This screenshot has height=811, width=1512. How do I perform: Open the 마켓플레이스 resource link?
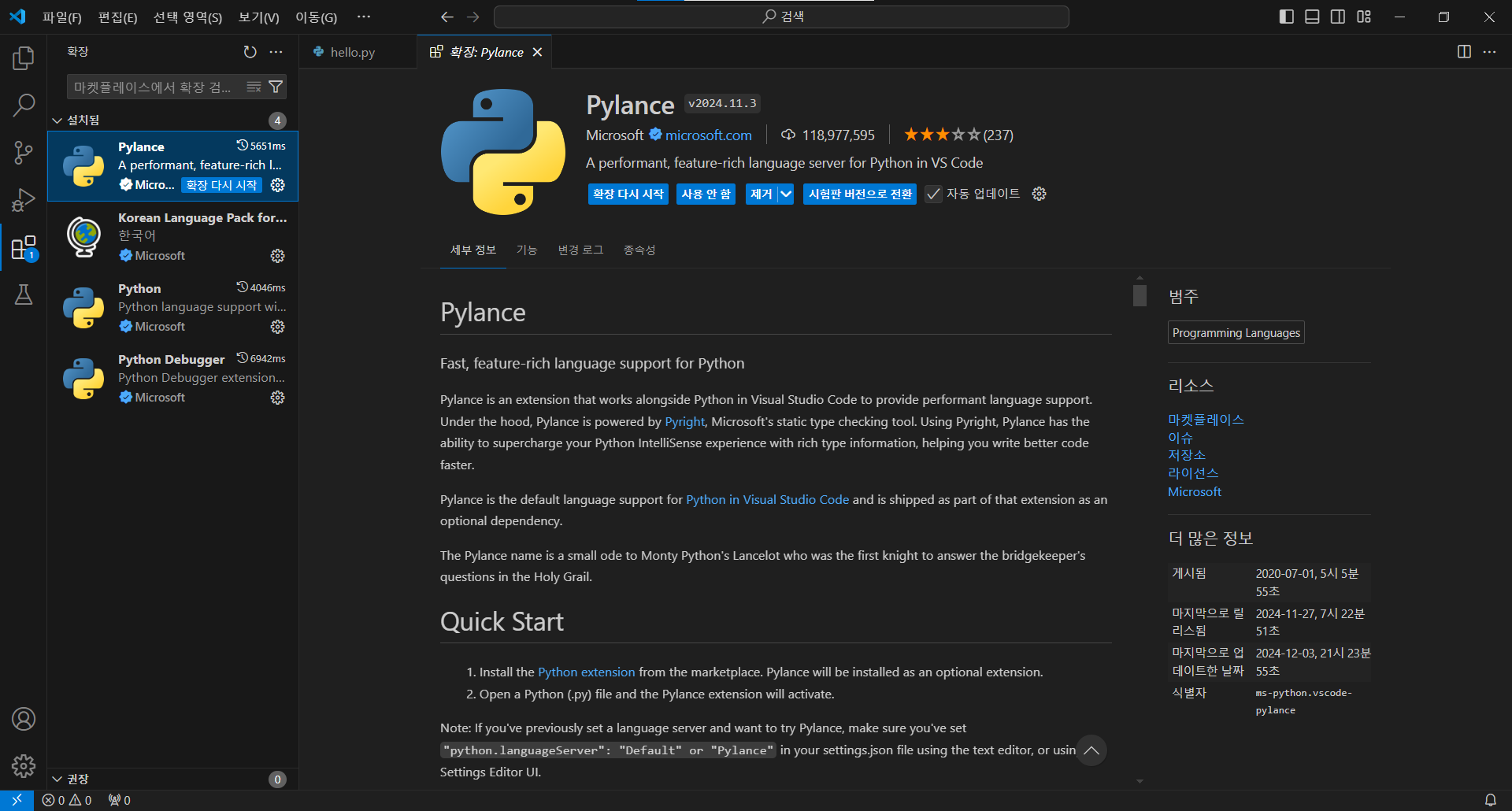tap(1206, 420)
